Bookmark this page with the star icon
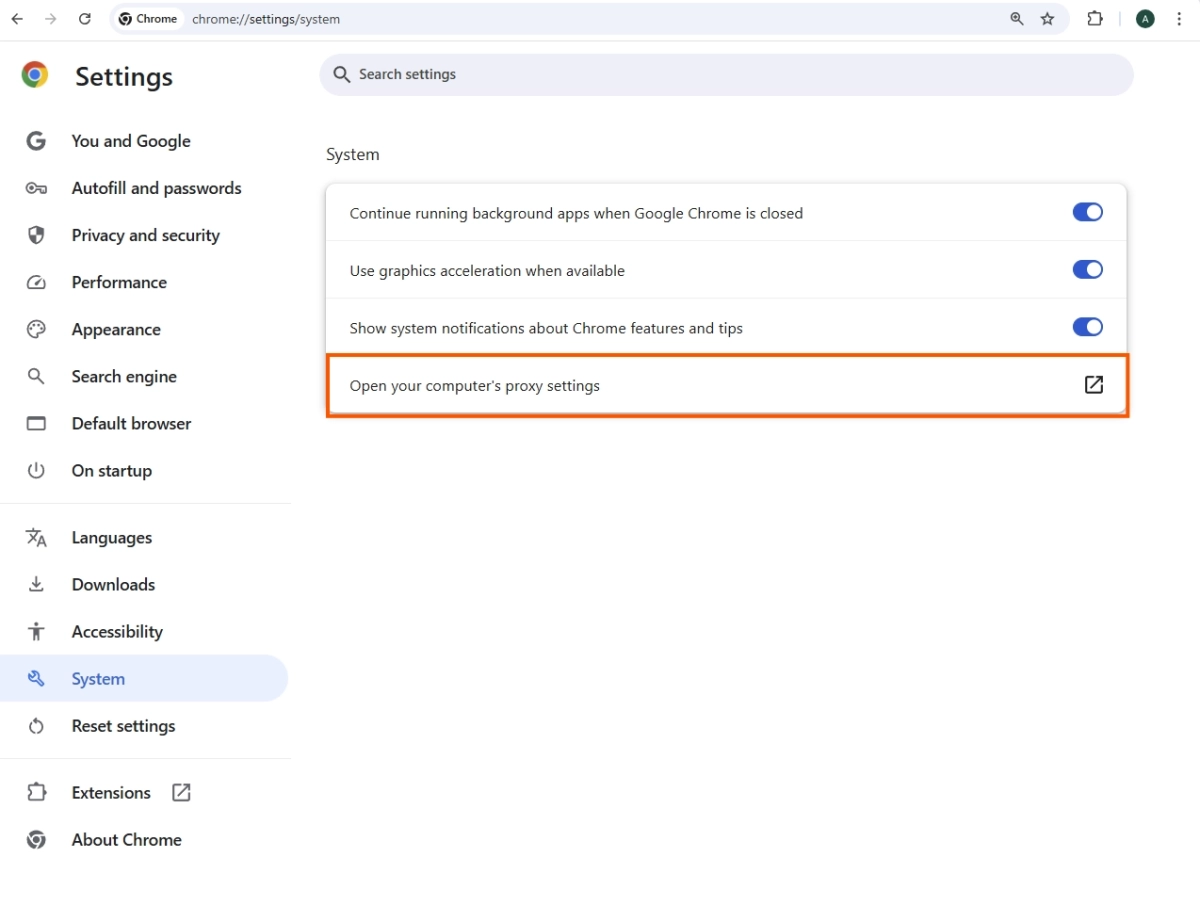This screenshot has width=1200, height=922. click(x=1046, y=19)
